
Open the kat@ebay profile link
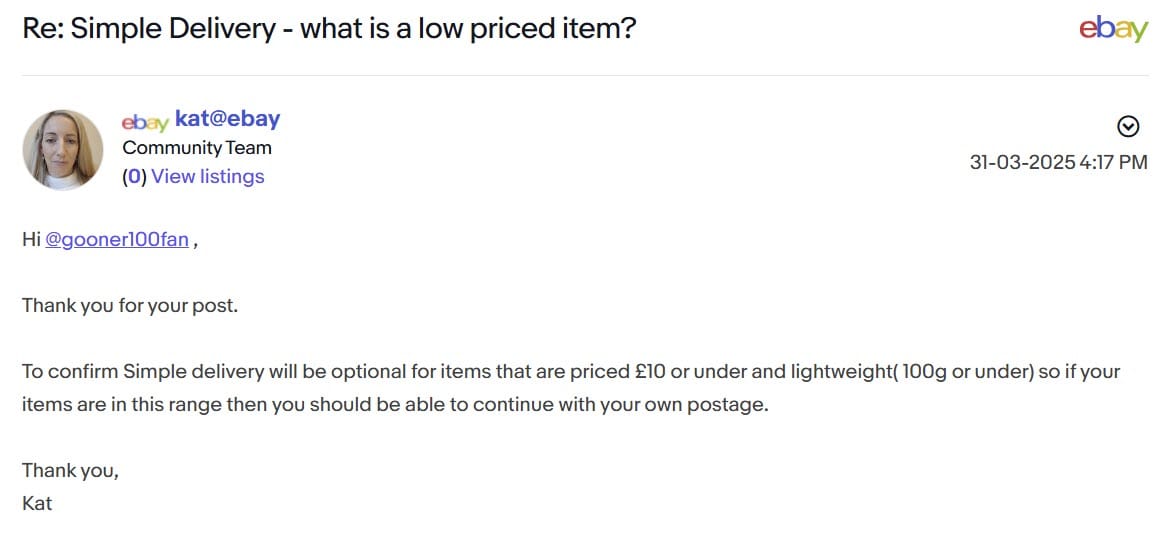tap(227, 119)
